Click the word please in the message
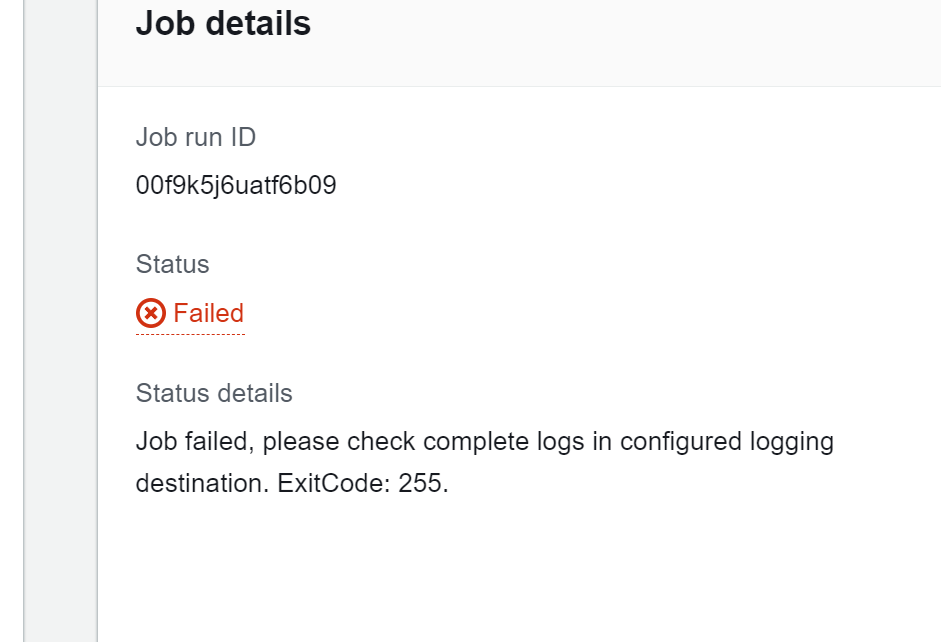This screenshot has height=642, width=941. pos(301,443)
